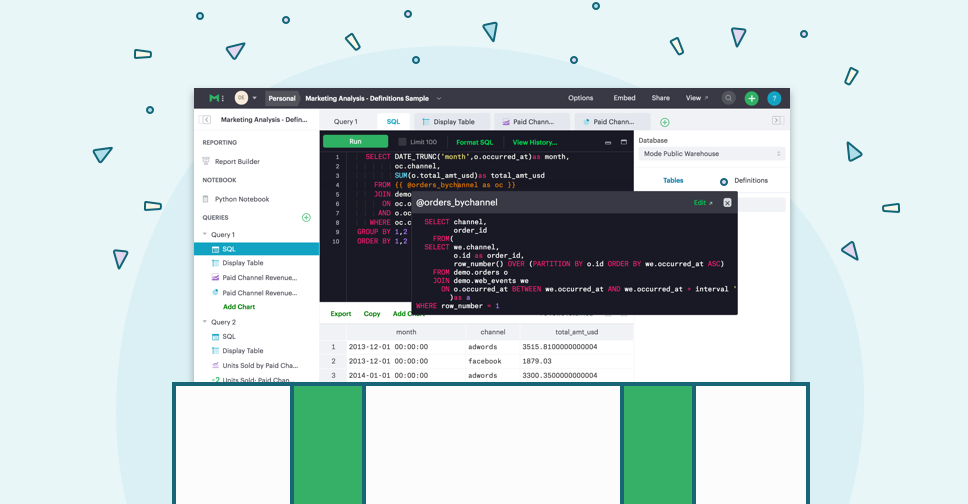Open Report Builder in sidebar

[x=237, y=162]
